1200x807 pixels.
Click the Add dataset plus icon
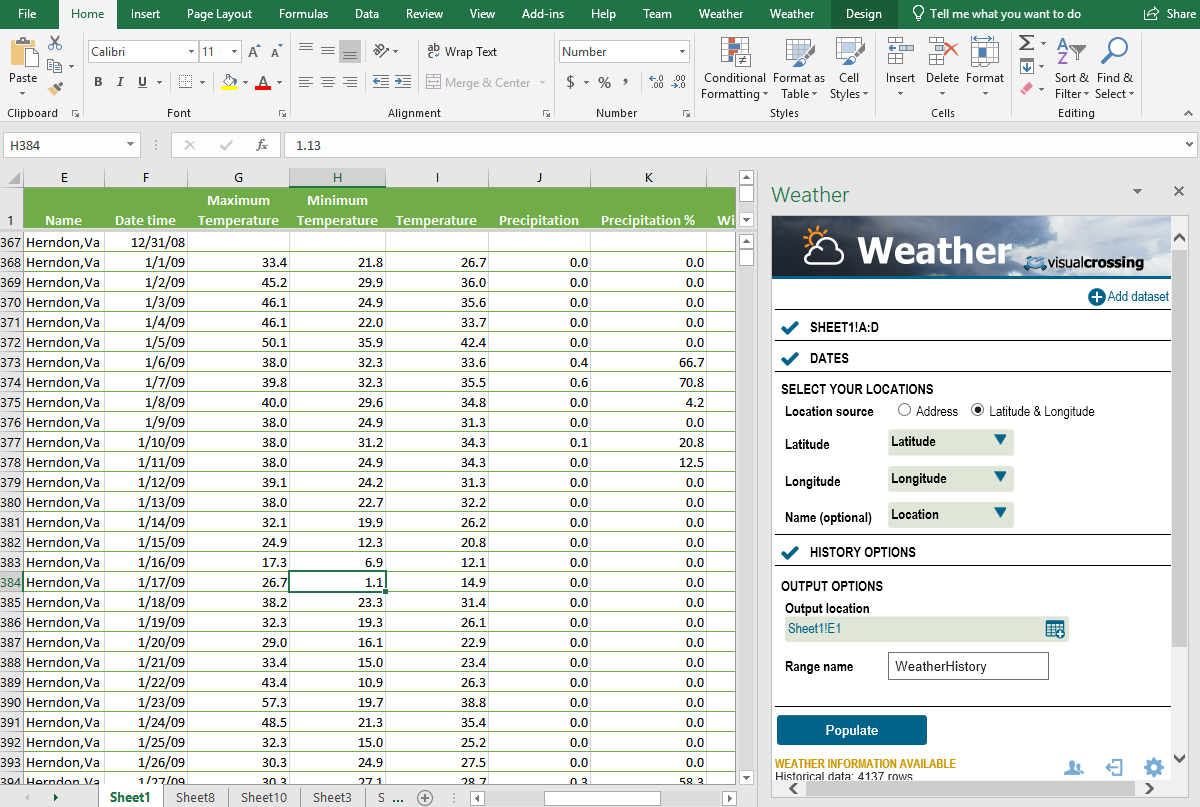click(x=1096, y=296)
